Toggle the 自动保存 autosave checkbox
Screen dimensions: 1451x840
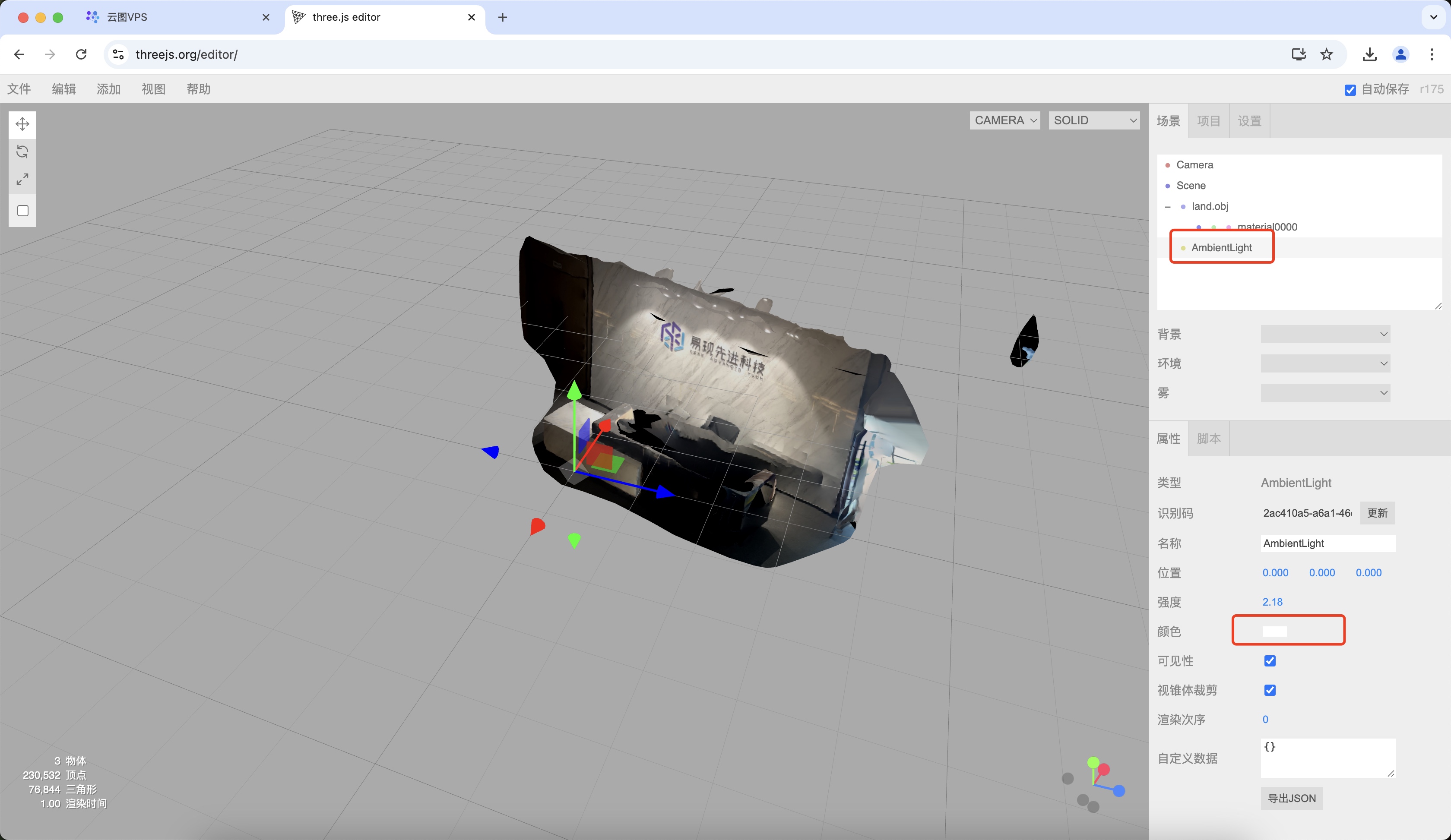[x=1350, y=90]
